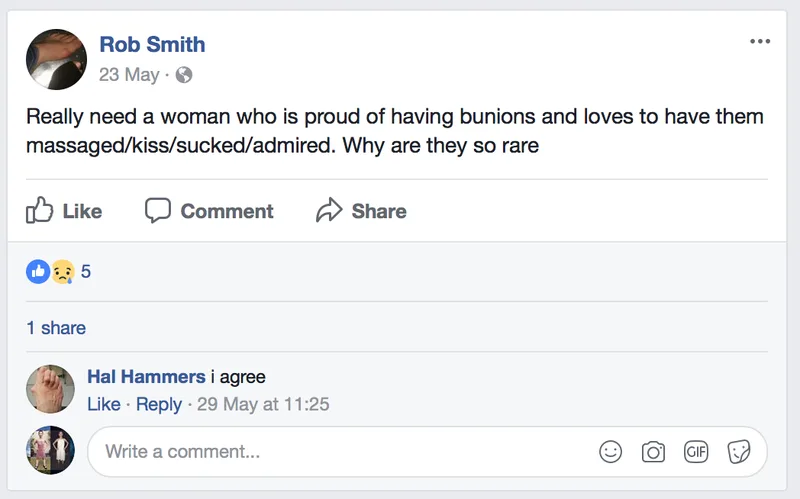Click the thumbs-up Like icon on the post

pyautogui.click(x=39, y=210)
